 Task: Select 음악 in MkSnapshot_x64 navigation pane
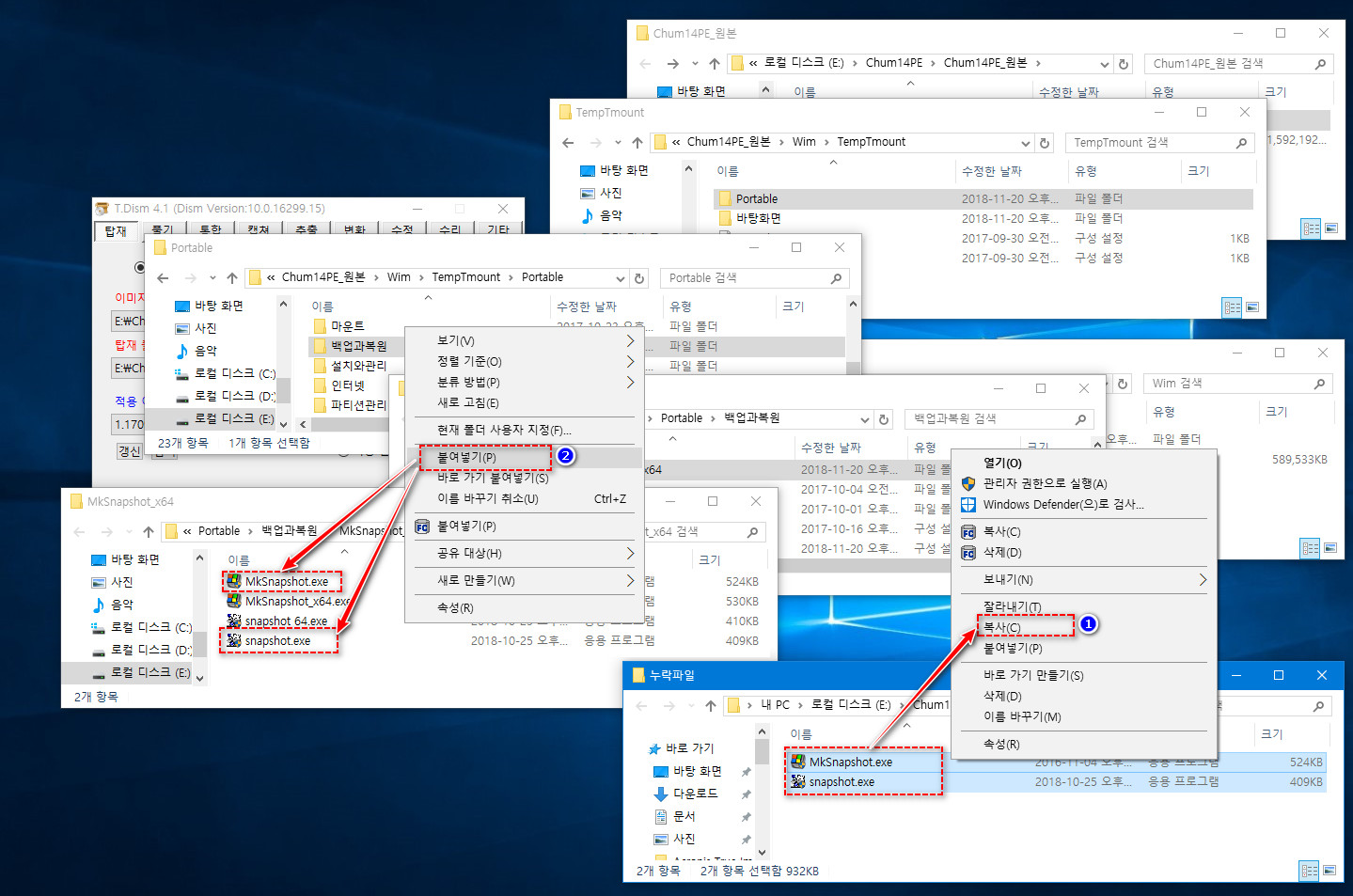click(122, 605)
